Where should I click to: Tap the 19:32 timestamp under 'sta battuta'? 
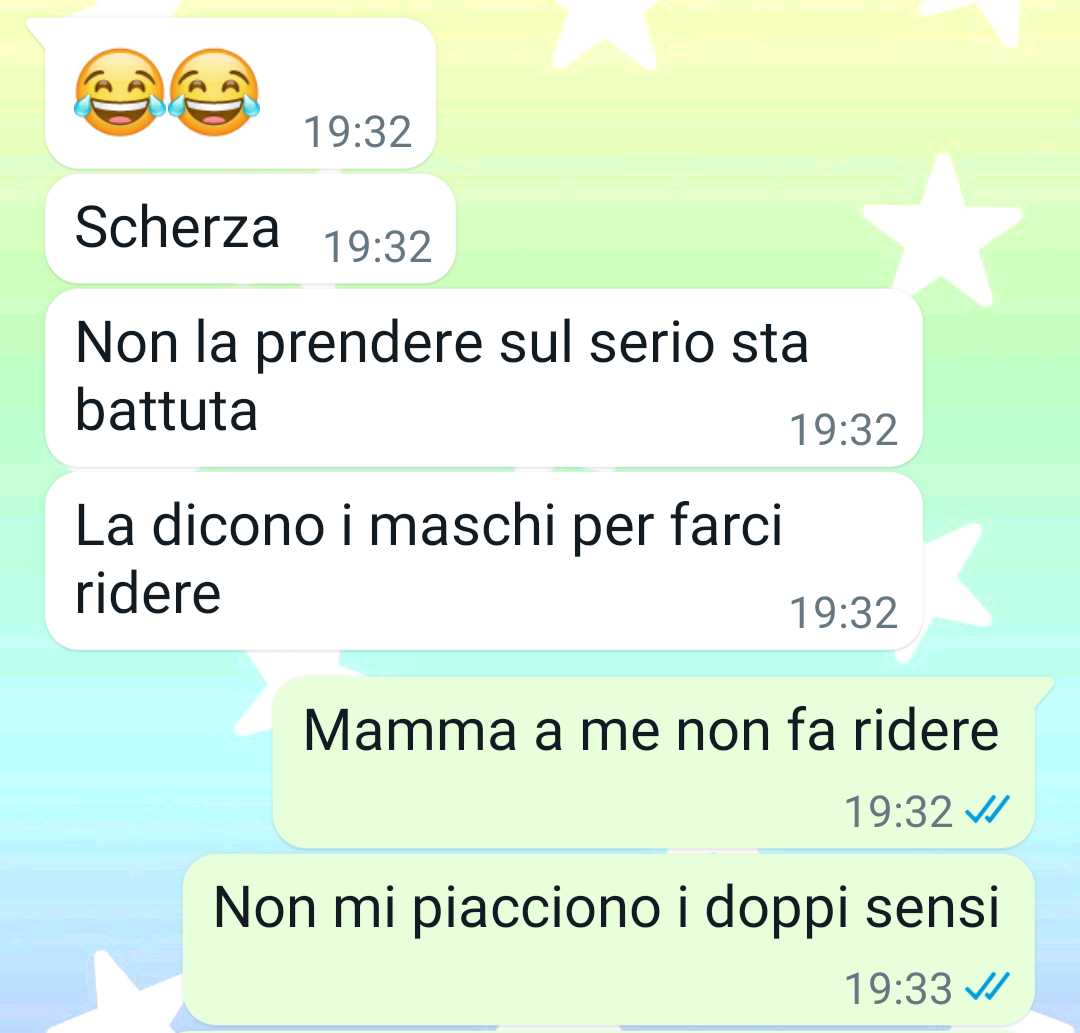(x=844, y=430)
